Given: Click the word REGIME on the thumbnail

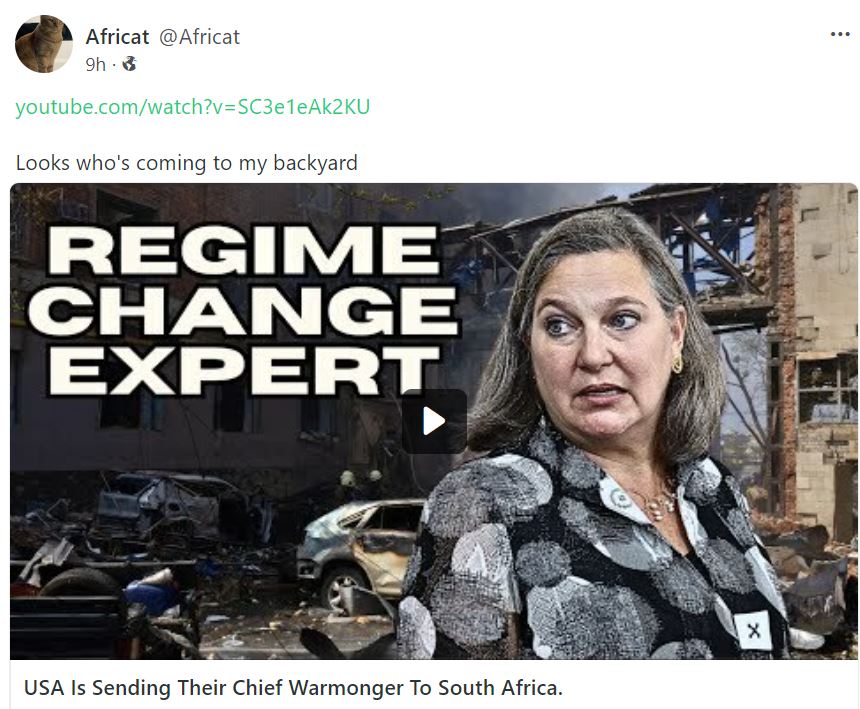Looking at the screenshot, I should tap(244, 250).
